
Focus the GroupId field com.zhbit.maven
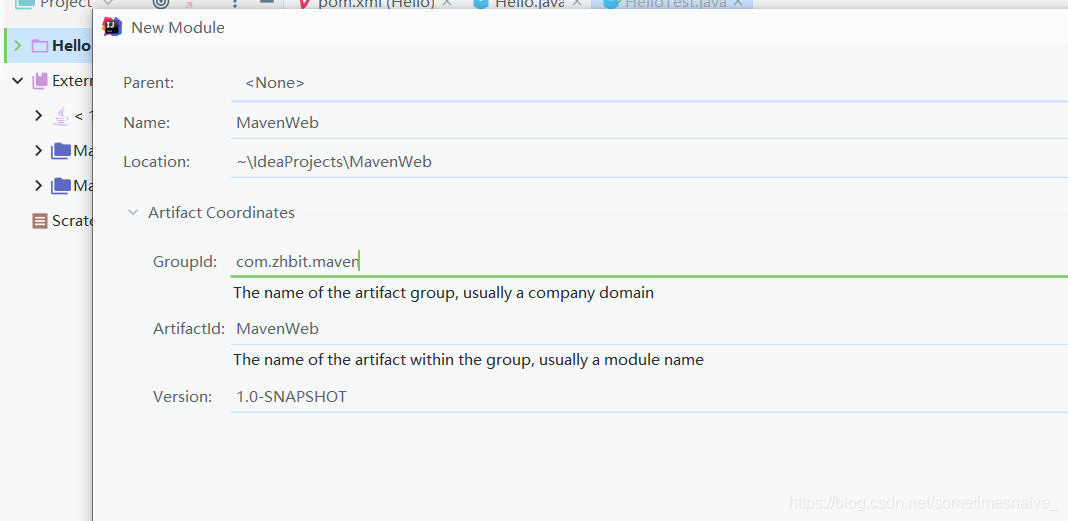[649, 262]
